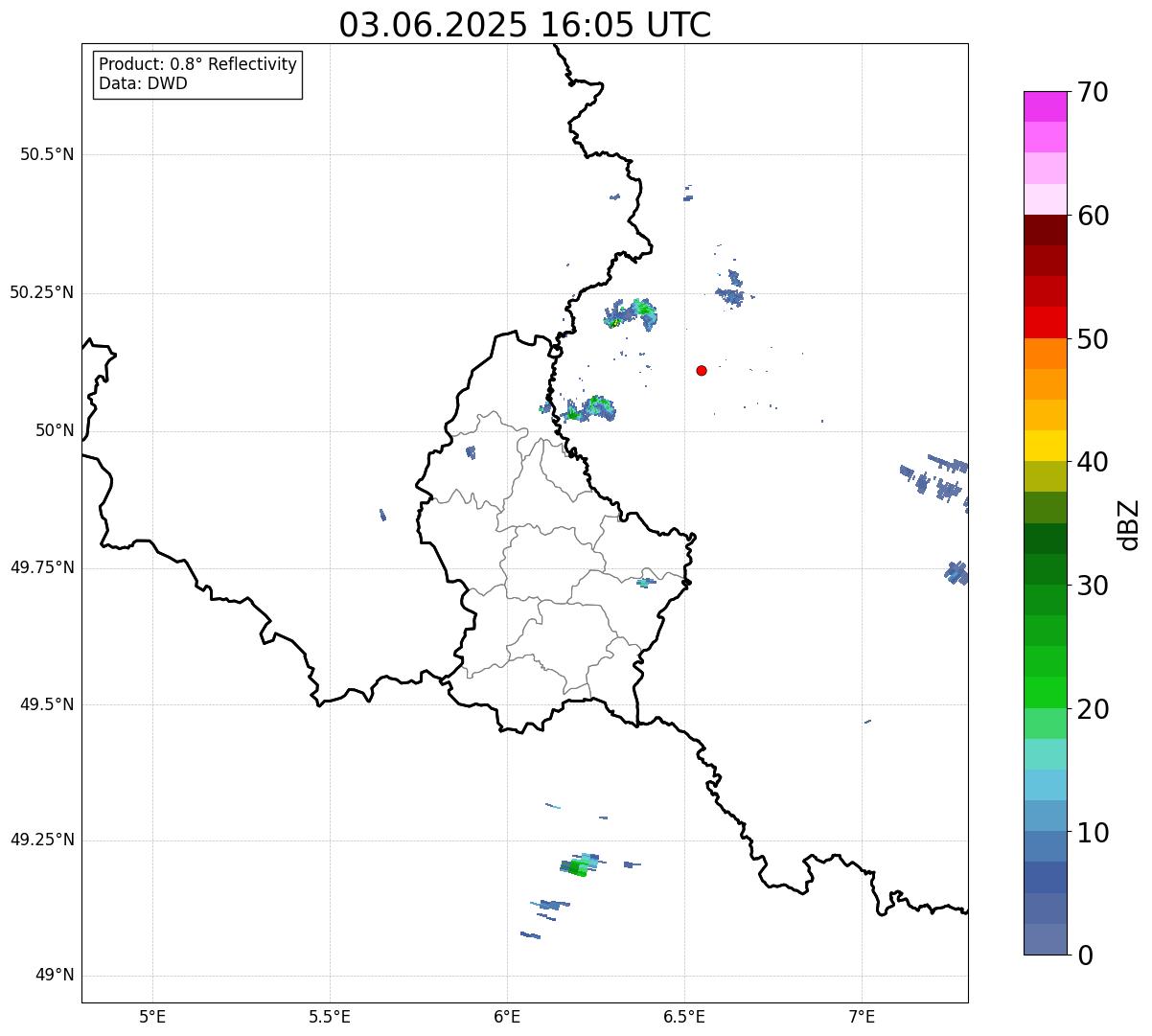Click the 50.25°N latitude label

[x=42, y=292]
